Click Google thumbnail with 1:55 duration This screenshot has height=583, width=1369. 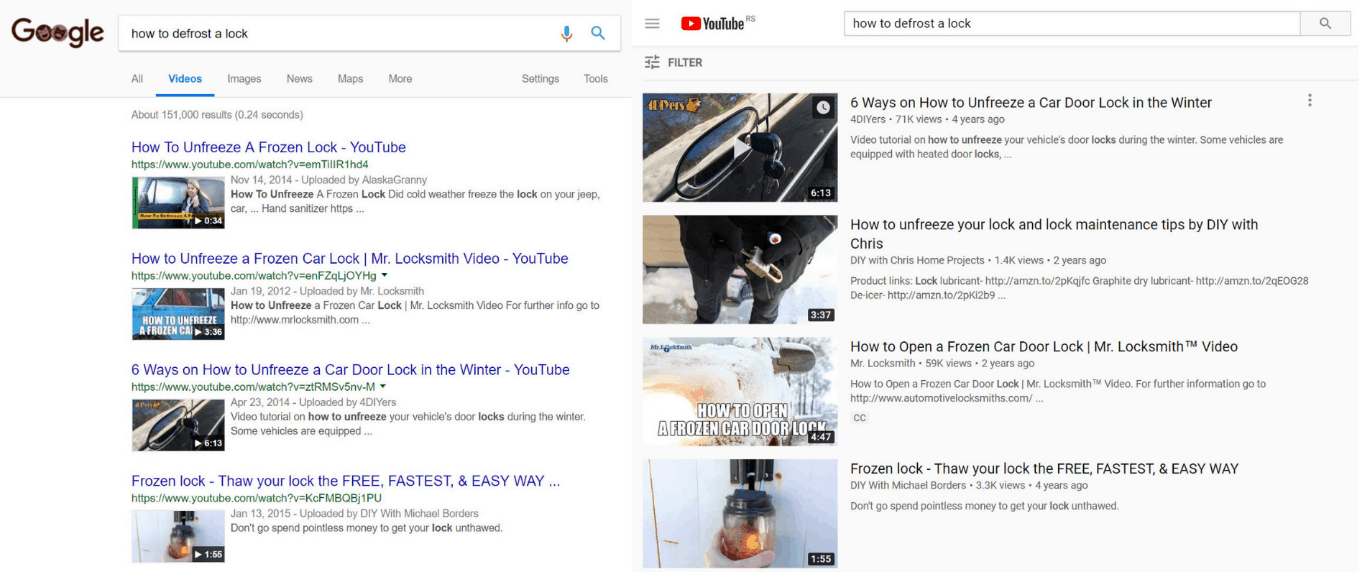[x=178, y=536]
